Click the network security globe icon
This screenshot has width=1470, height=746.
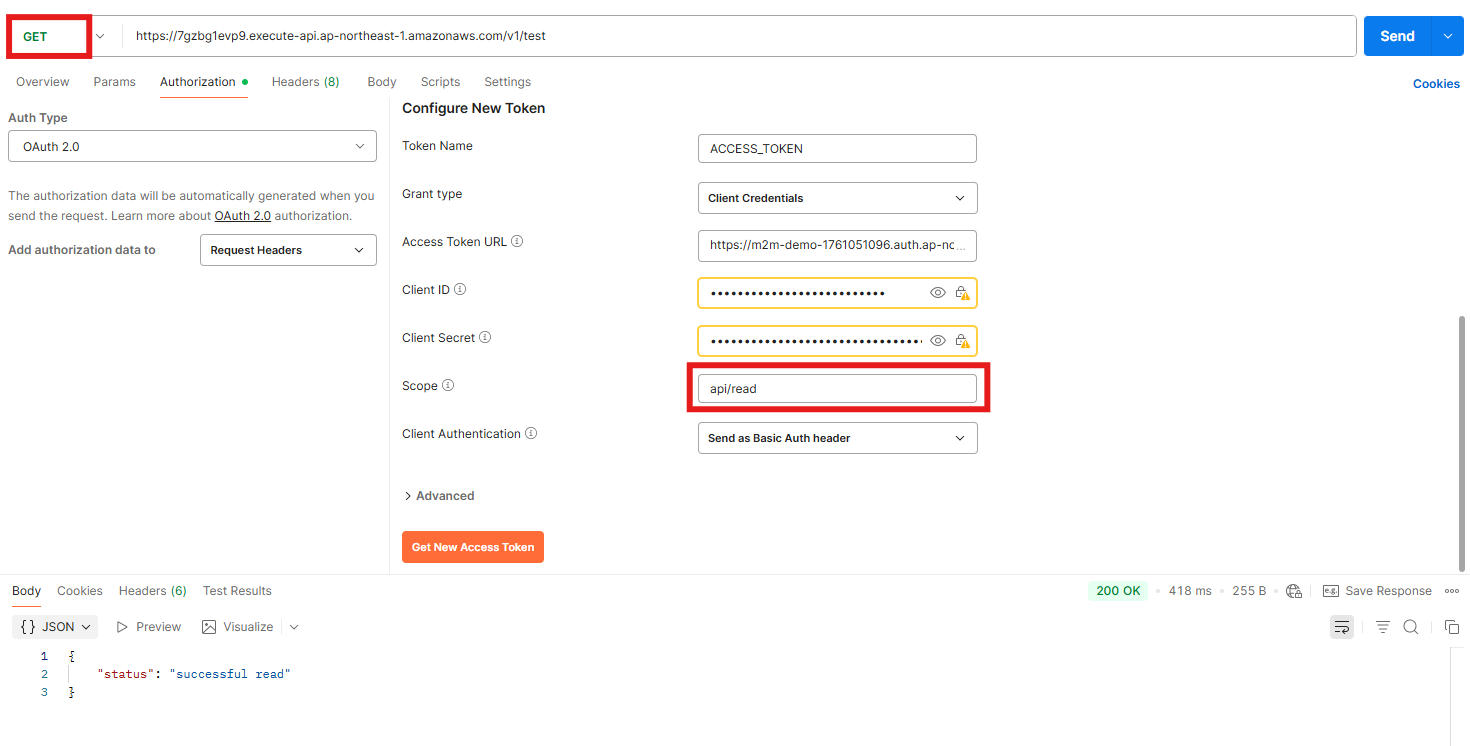click(x=1294, y=591)
